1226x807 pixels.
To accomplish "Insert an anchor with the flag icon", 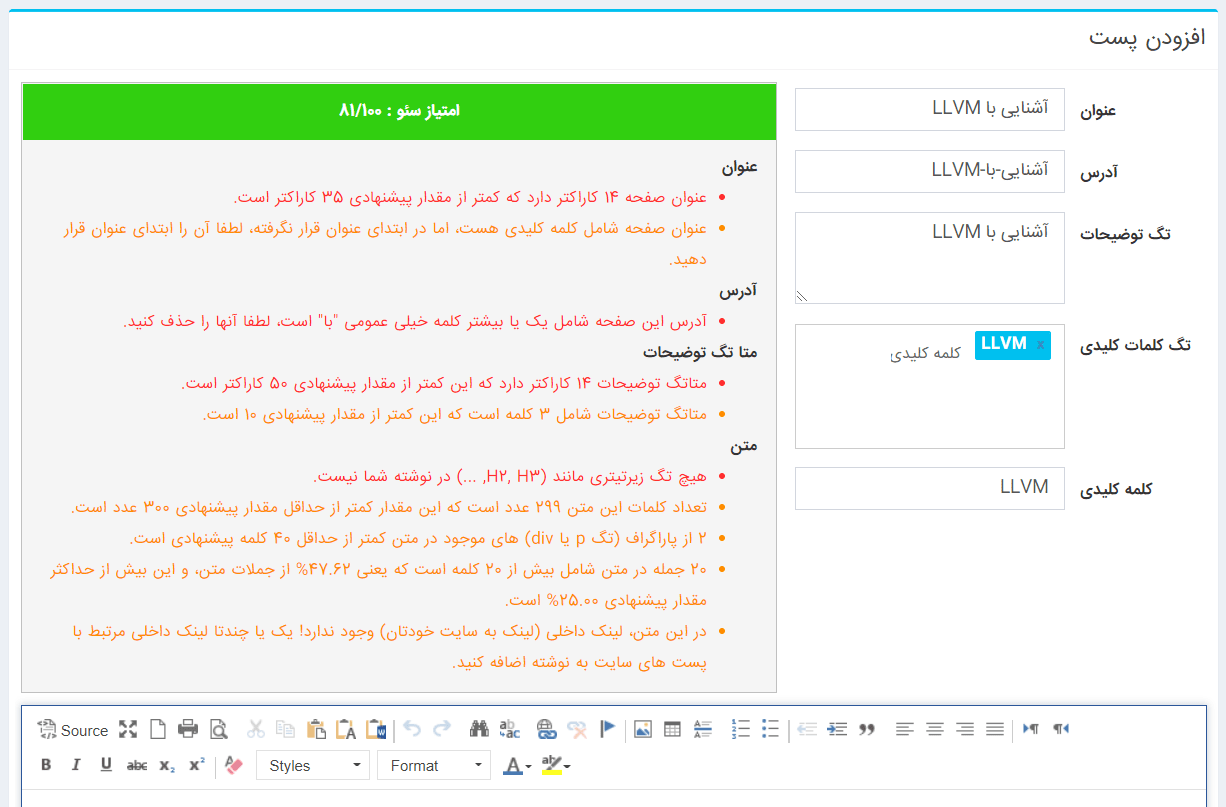I will [x=606, y=729].
